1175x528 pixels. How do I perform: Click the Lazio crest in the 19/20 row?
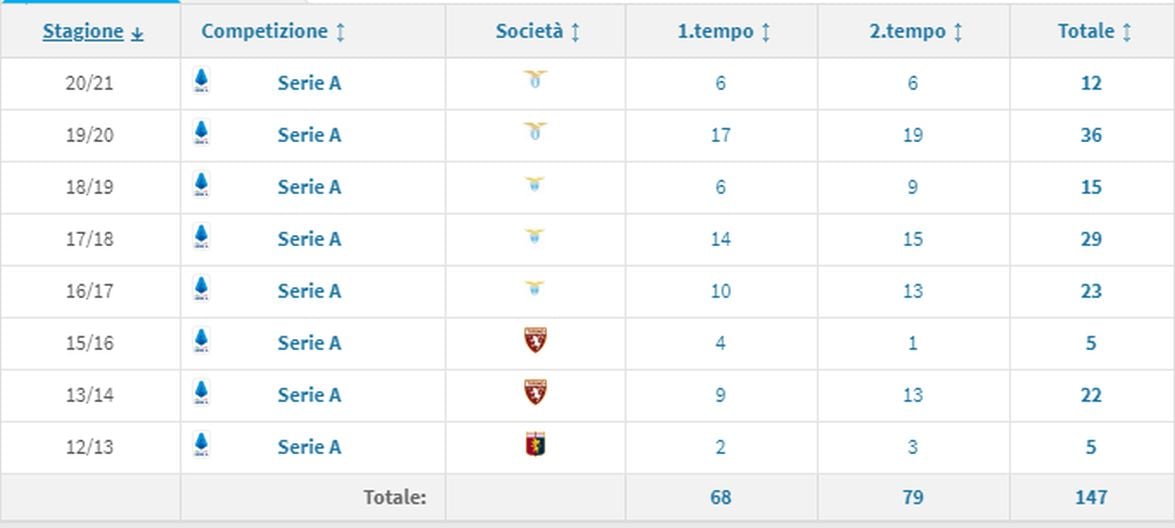535,132
